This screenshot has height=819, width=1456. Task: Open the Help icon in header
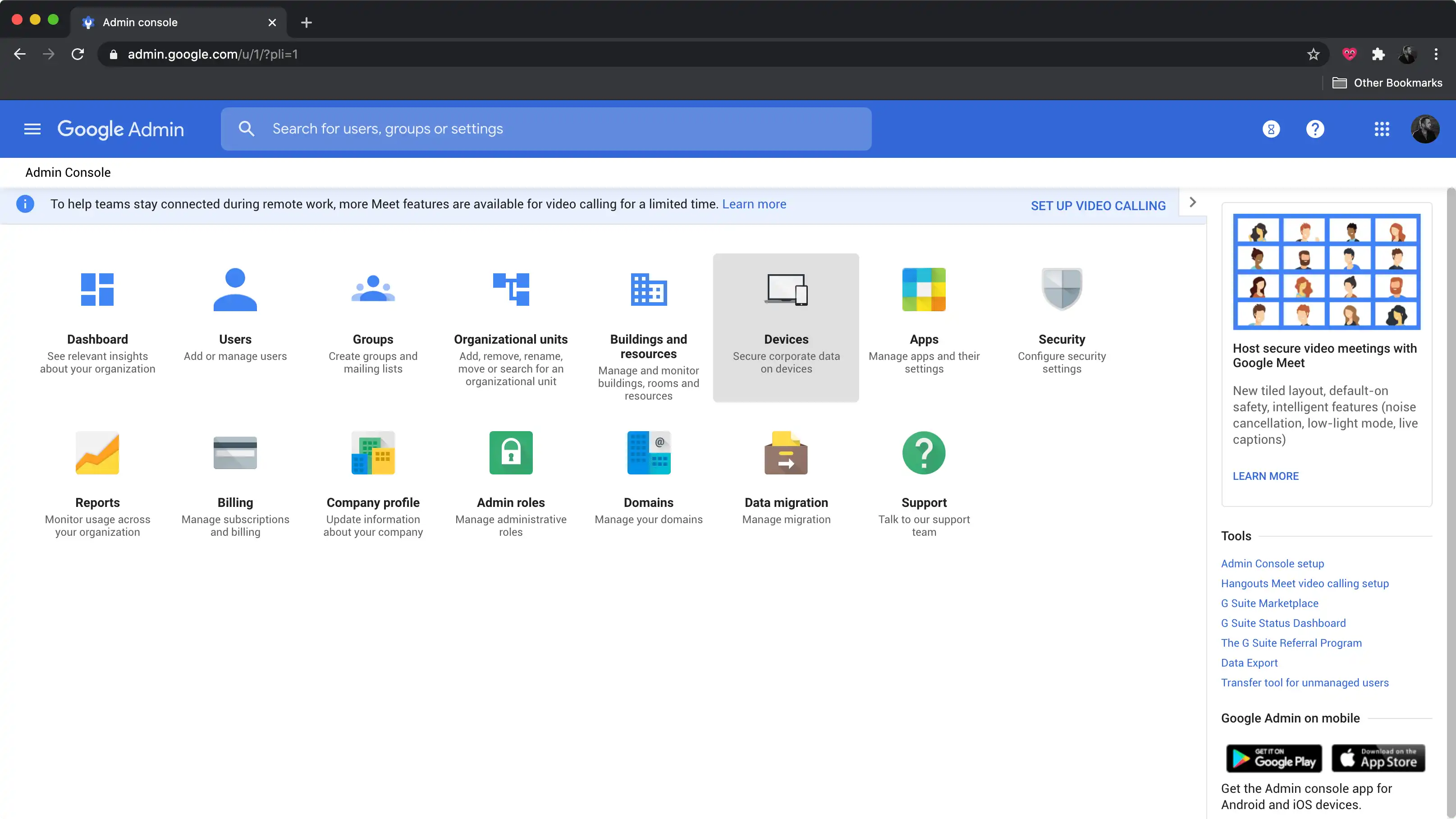(1315, 129)
